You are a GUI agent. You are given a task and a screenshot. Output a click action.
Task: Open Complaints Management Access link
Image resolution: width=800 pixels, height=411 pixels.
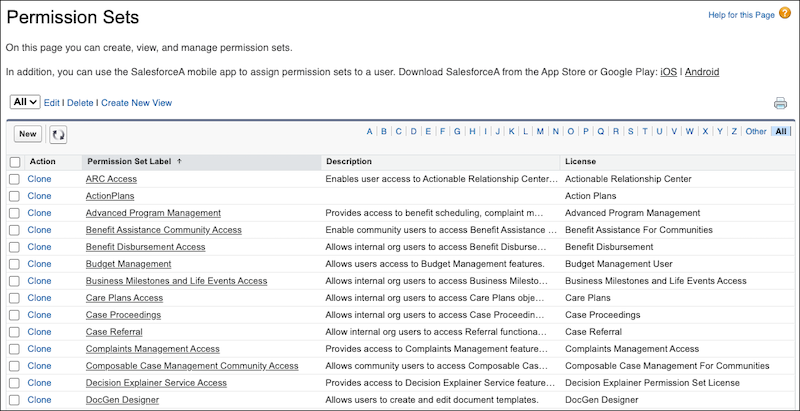tap(153, 349)
